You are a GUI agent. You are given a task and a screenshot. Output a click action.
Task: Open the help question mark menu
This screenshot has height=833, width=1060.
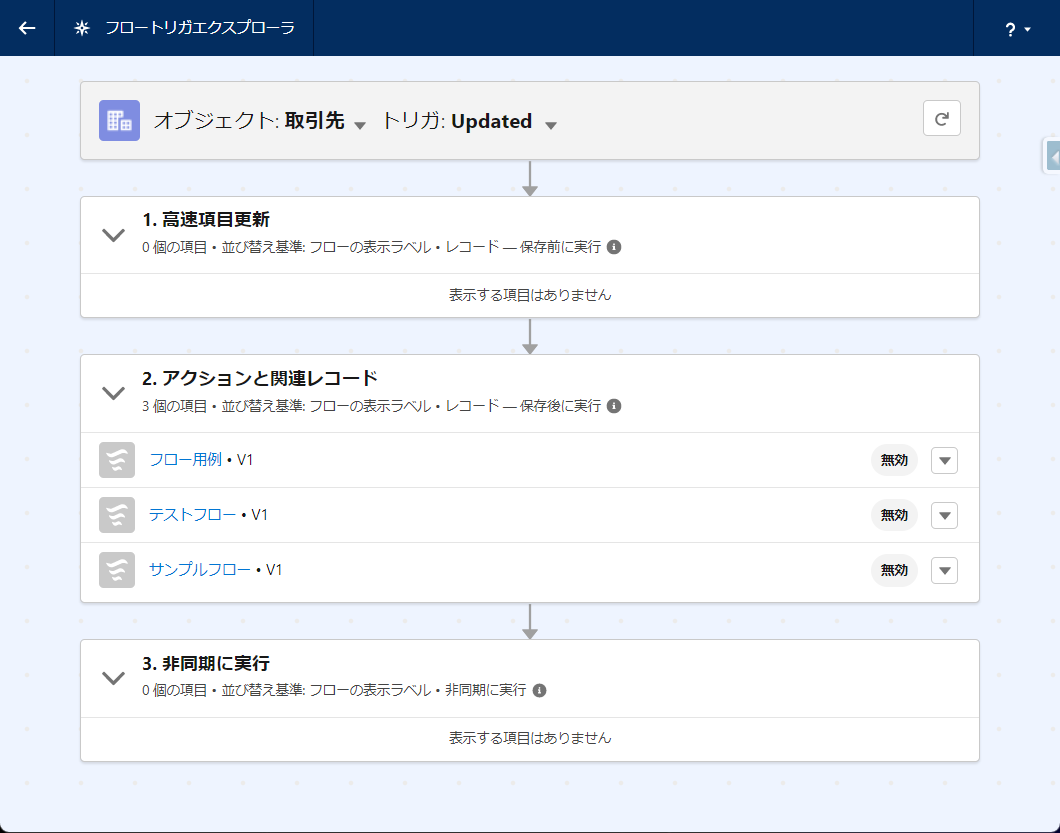pyautogui.click(x=1017, y=29)
